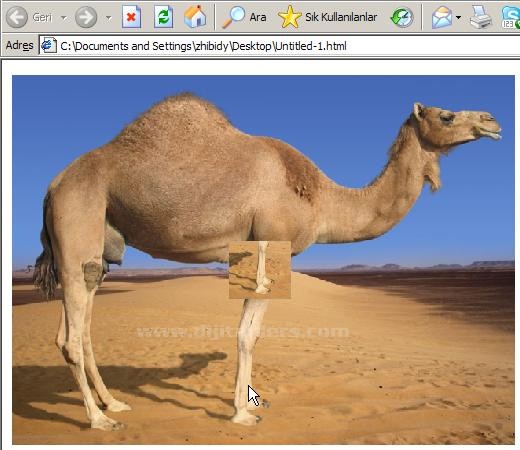This screenshot has height=450, width=520.
Task: Expand the back button history dropdown
Action: point(63,18)
